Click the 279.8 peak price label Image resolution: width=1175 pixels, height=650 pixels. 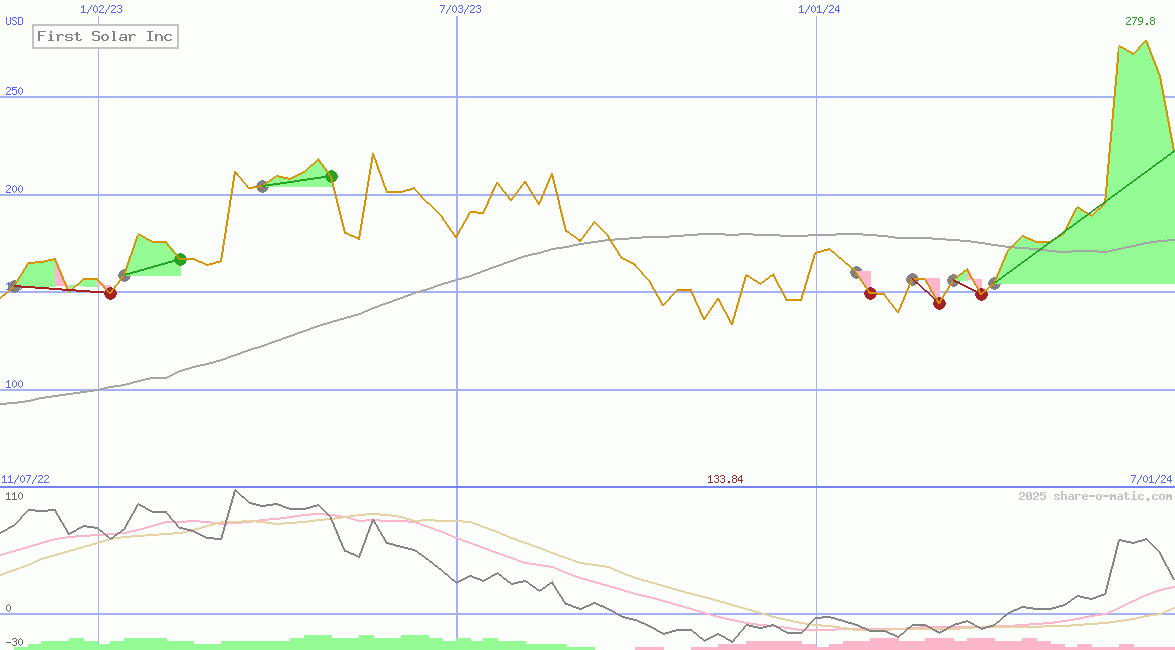pos(1140,21)
